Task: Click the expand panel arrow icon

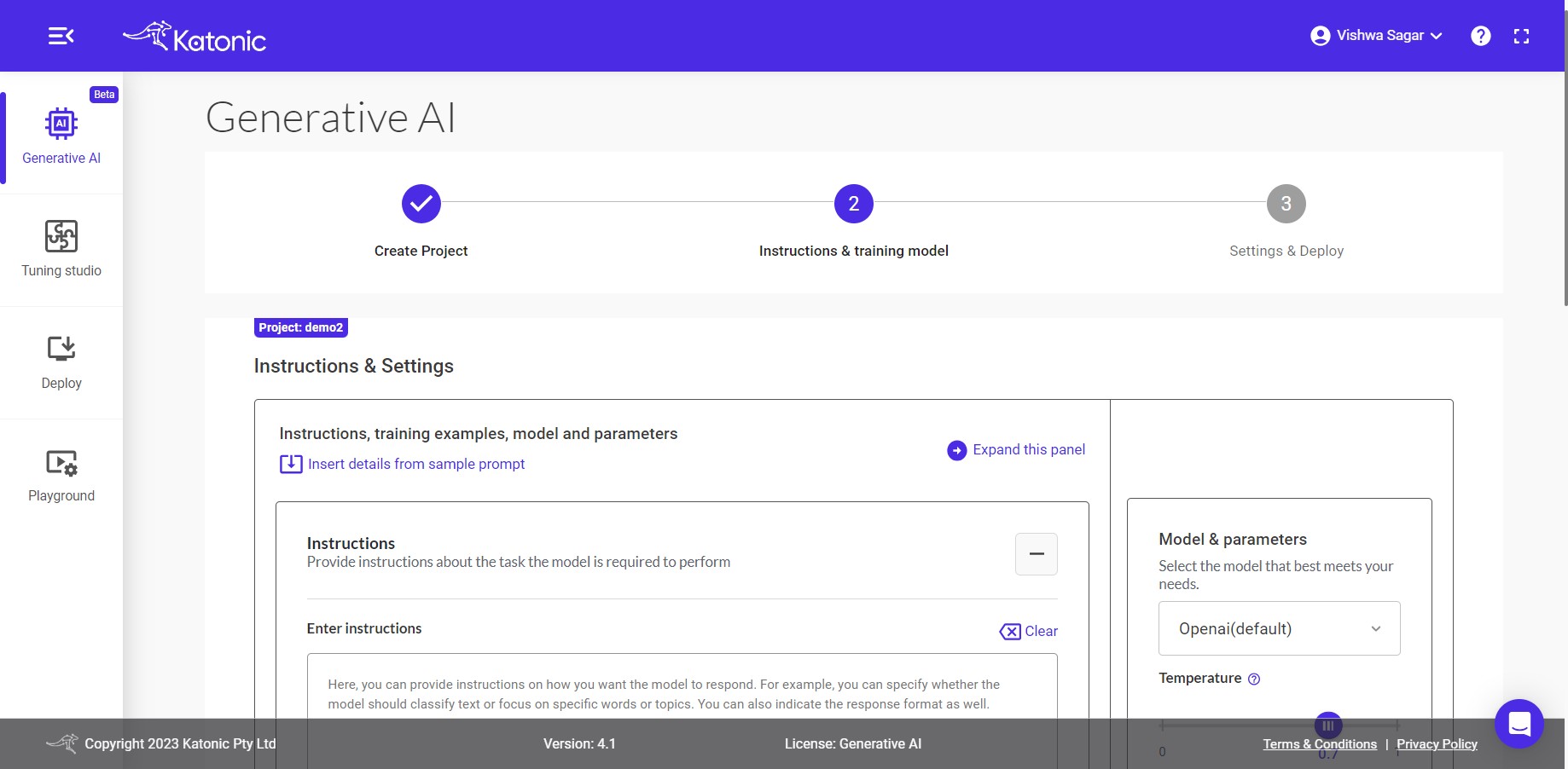Action: pos(957,450)
